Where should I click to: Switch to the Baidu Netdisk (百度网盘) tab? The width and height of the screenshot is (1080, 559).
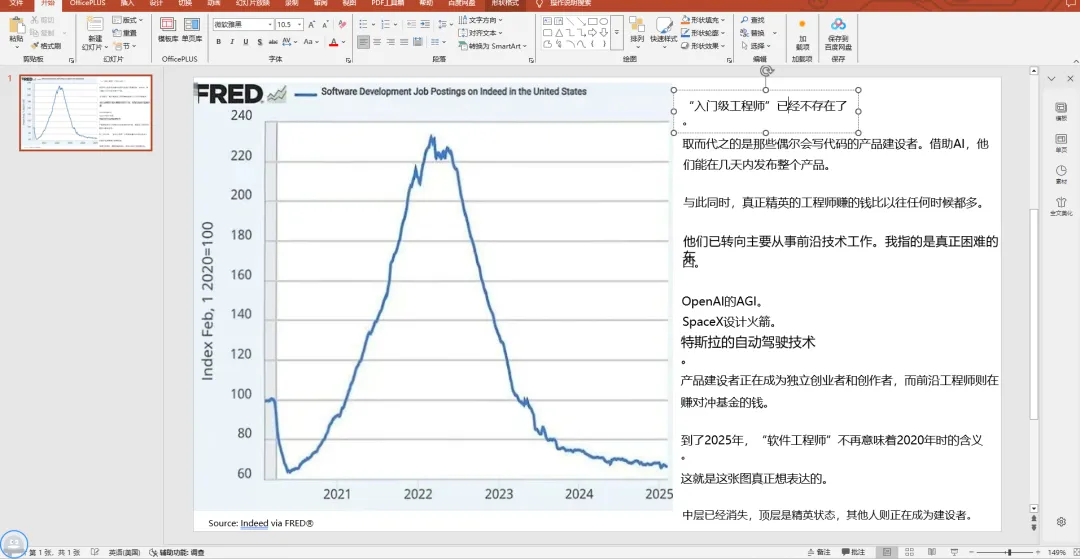[x=461, y=3]
